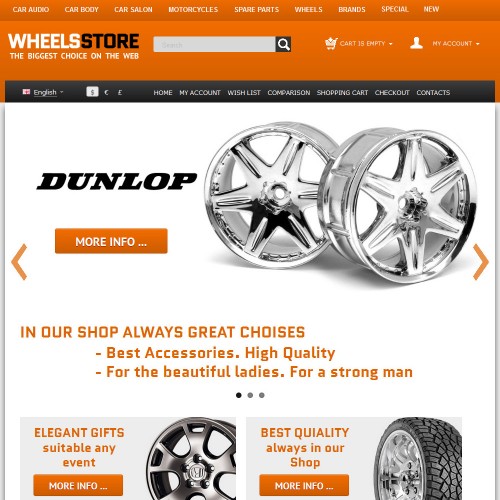
Task: Open the My Account header dropdown
Action: coord(456,44)
